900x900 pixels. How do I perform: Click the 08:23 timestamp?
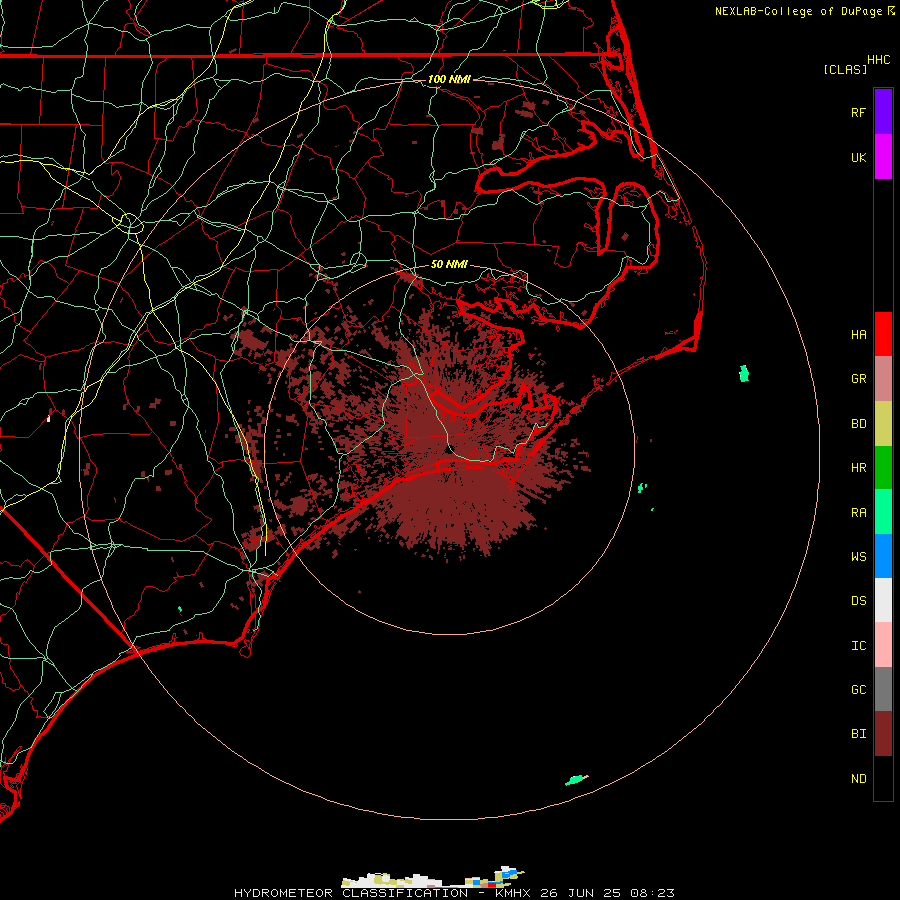652,893
